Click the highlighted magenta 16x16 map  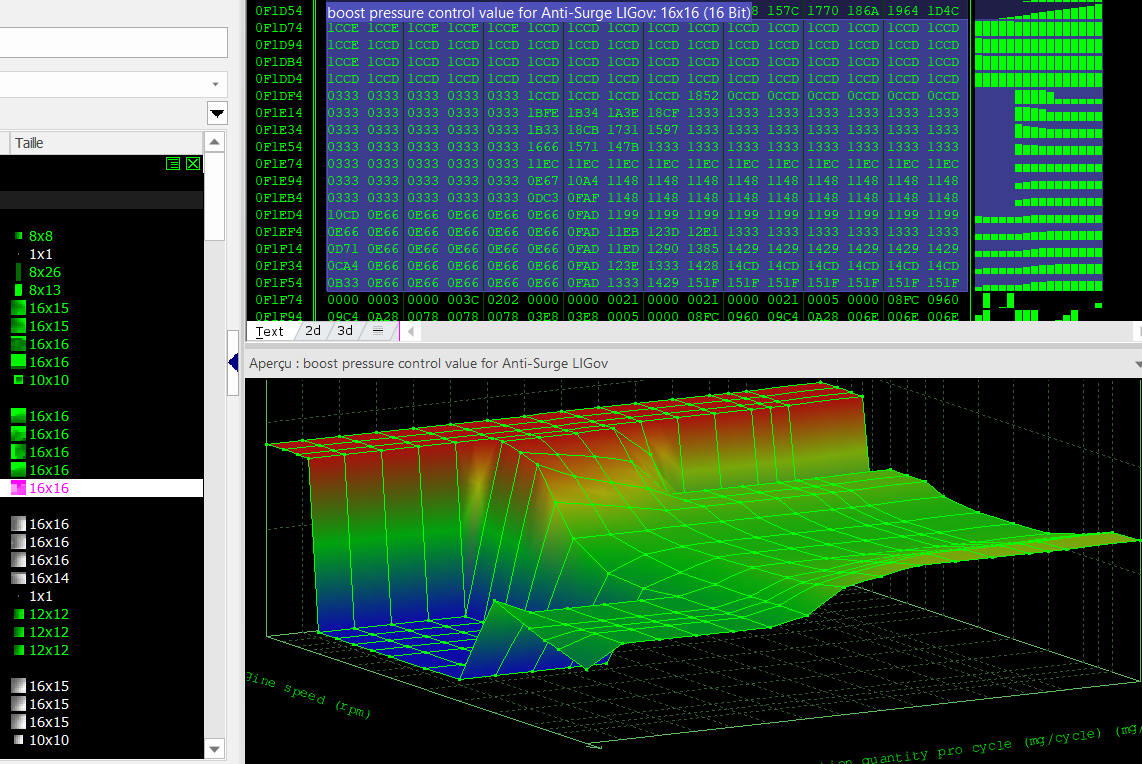(48, 488)
